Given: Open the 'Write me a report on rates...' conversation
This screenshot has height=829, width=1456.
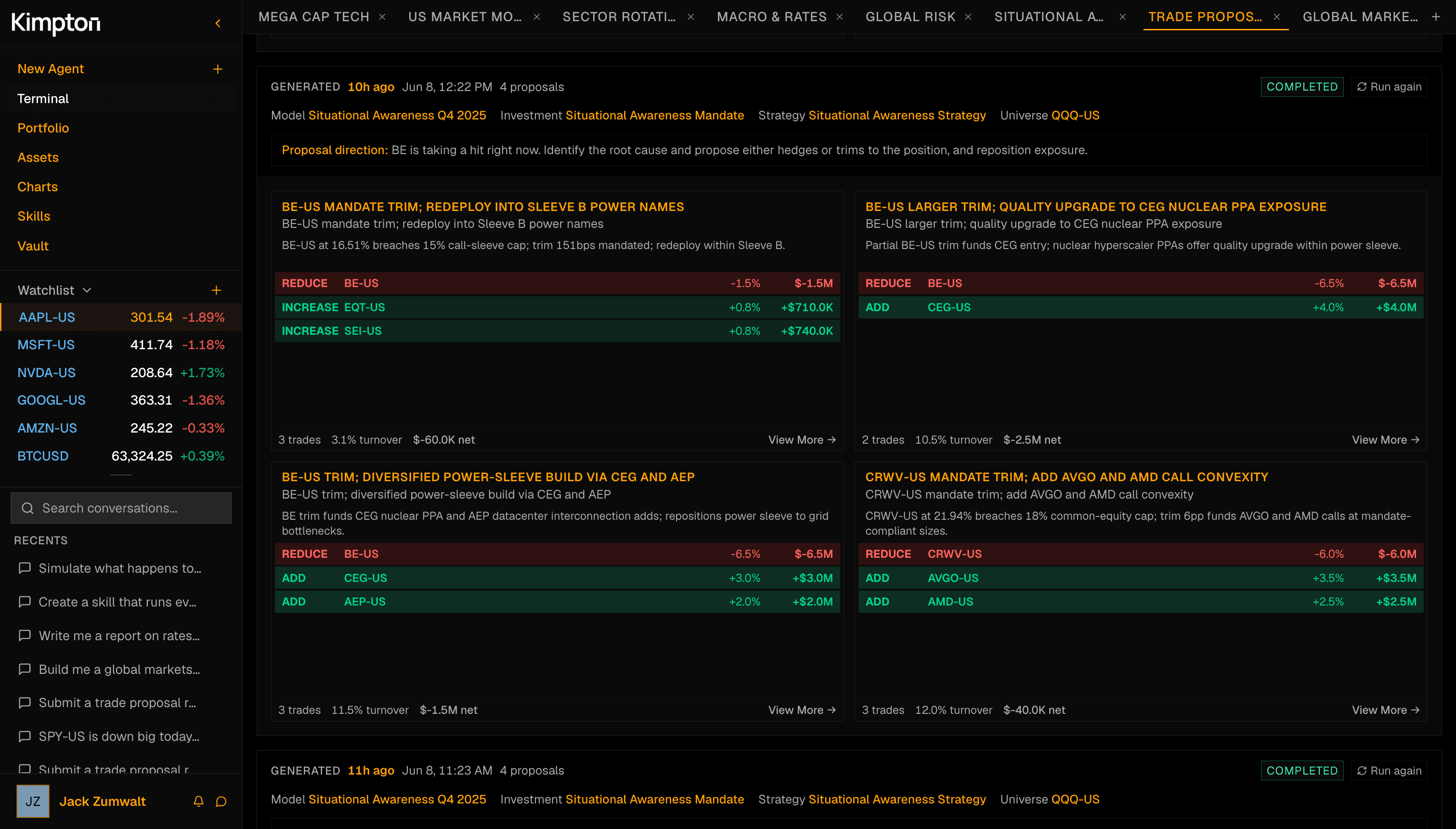Looking at the screenshot, I should [x=119, y=635].
